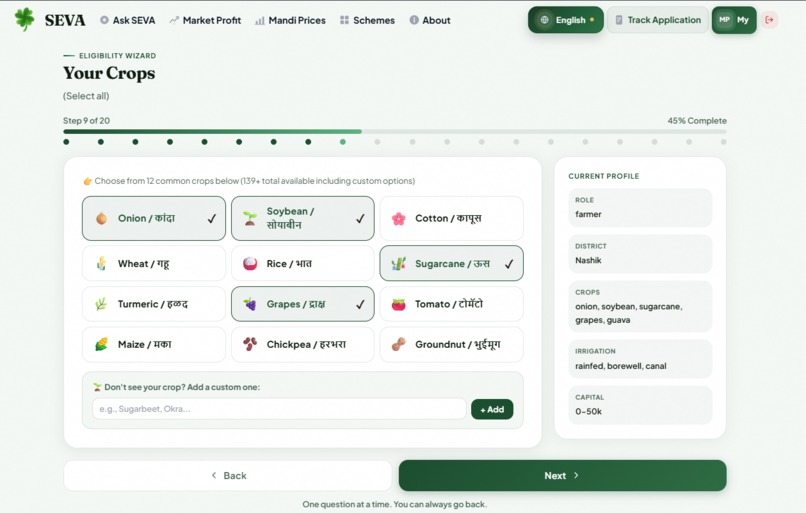
Task: Select the Groundnut crop option
Action: click(451, 344)
